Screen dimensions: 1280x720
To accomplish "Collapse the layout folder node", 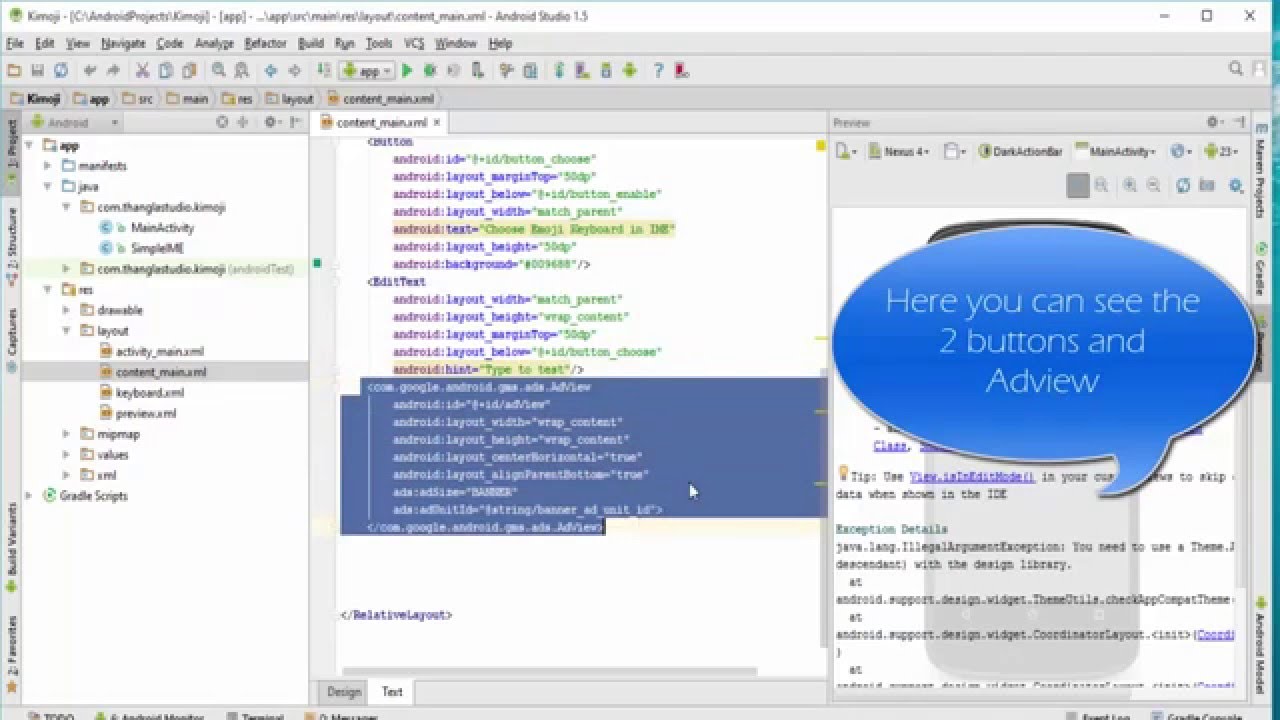I will pyautogui.click(x=66, y=331).
